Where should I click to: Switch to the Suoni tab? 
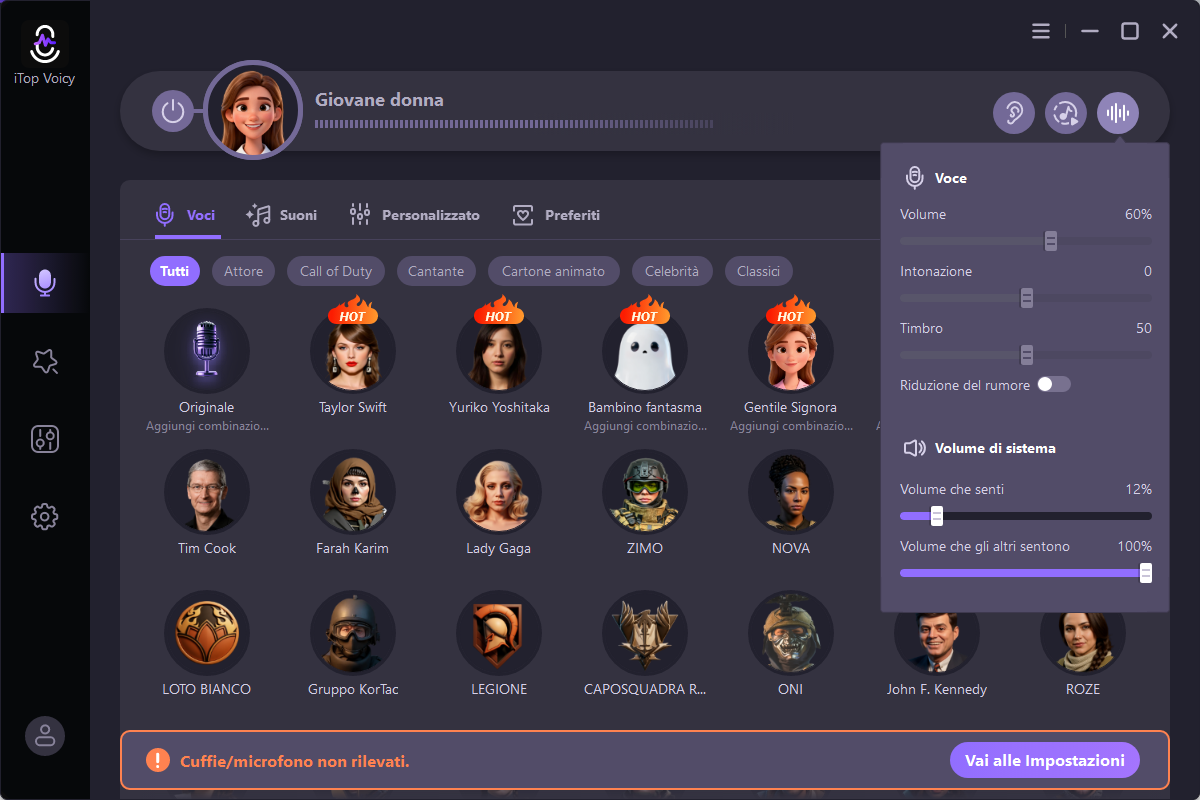click(x=282, y=215)
